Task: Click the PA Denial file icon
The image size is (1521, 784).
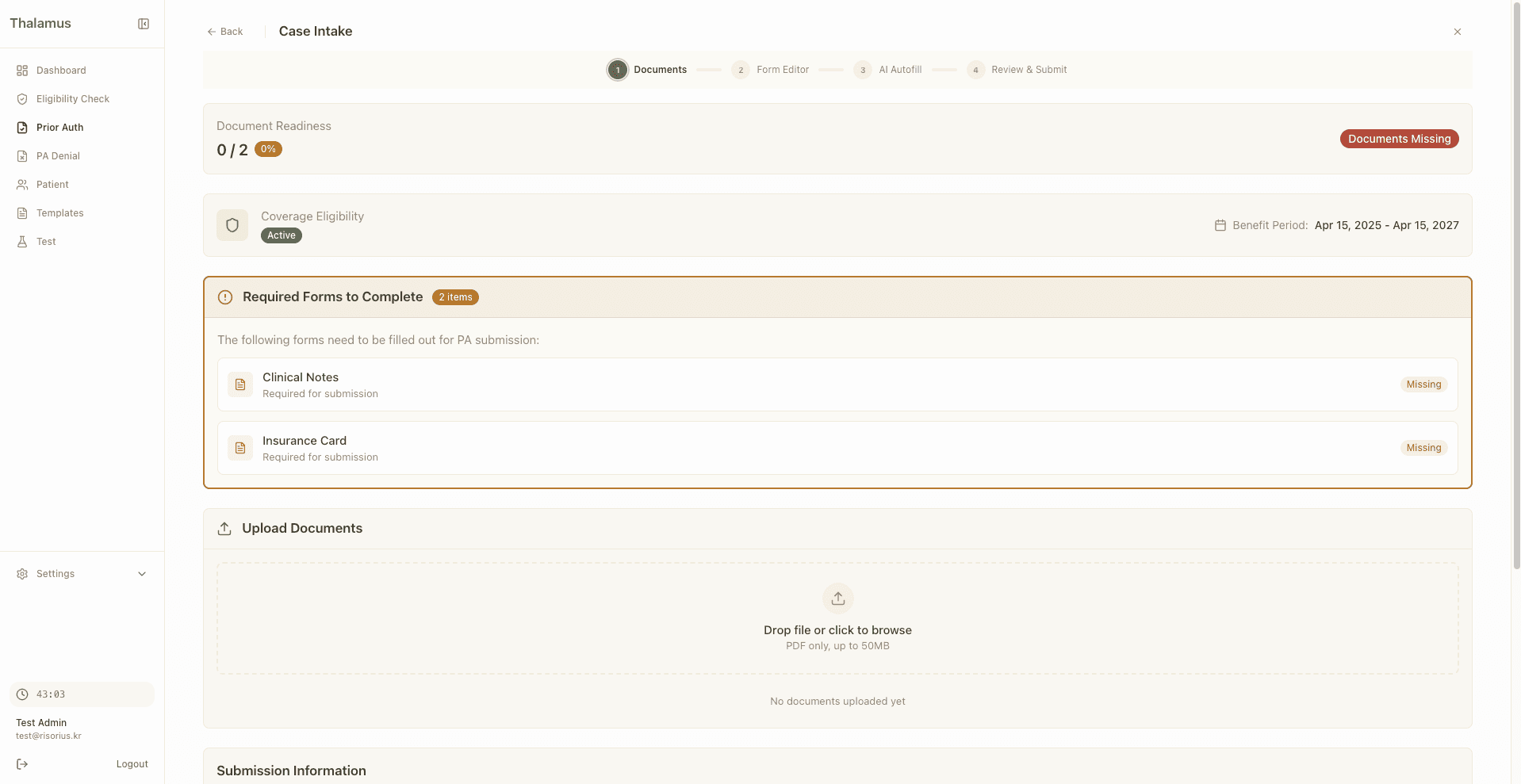Action: pyautogui.click(x=22, y=156)
